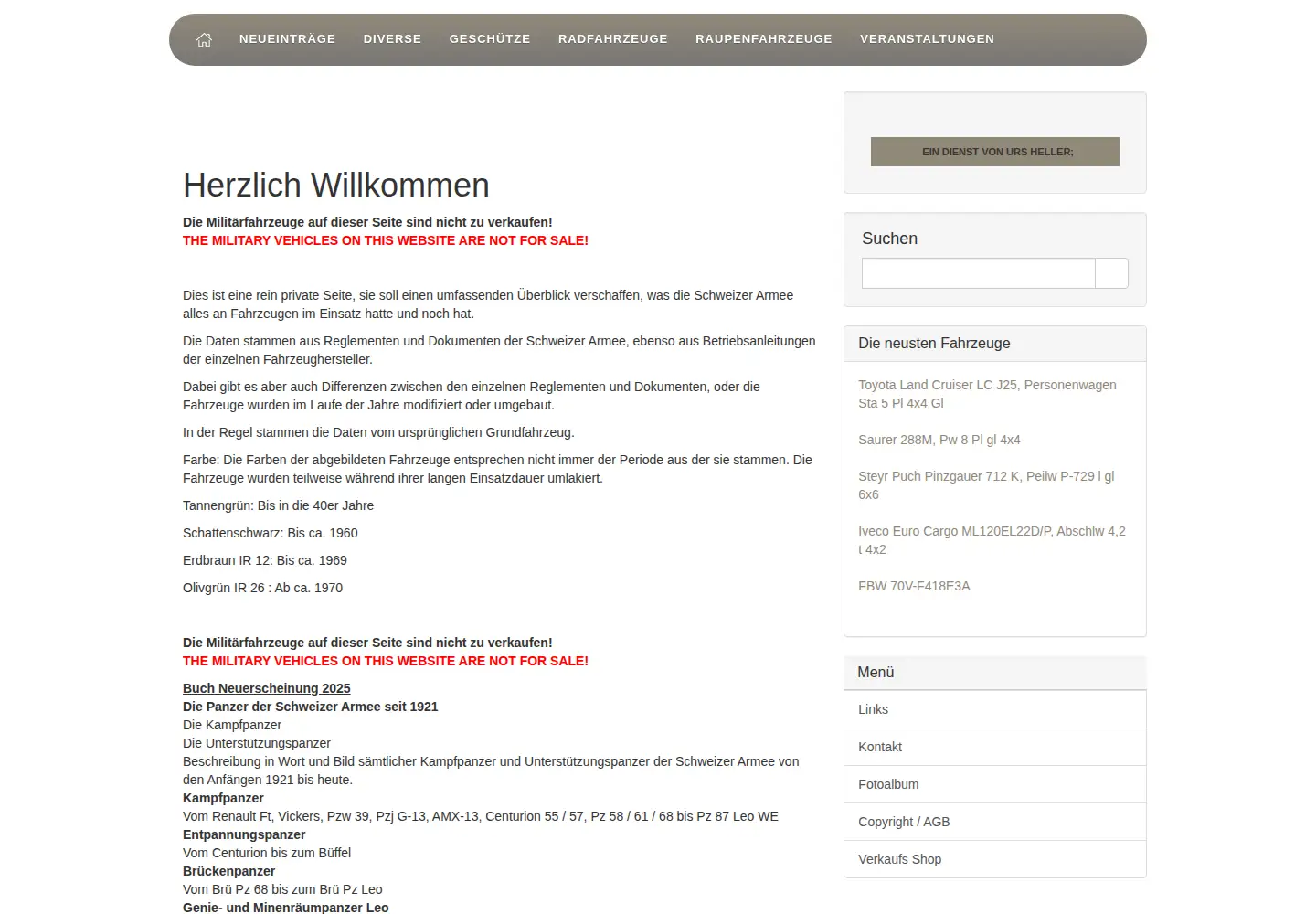The height and width of the screenshot is (914, 1316).
Task: Focus the Suchen search field
Action: pos(979,273)
